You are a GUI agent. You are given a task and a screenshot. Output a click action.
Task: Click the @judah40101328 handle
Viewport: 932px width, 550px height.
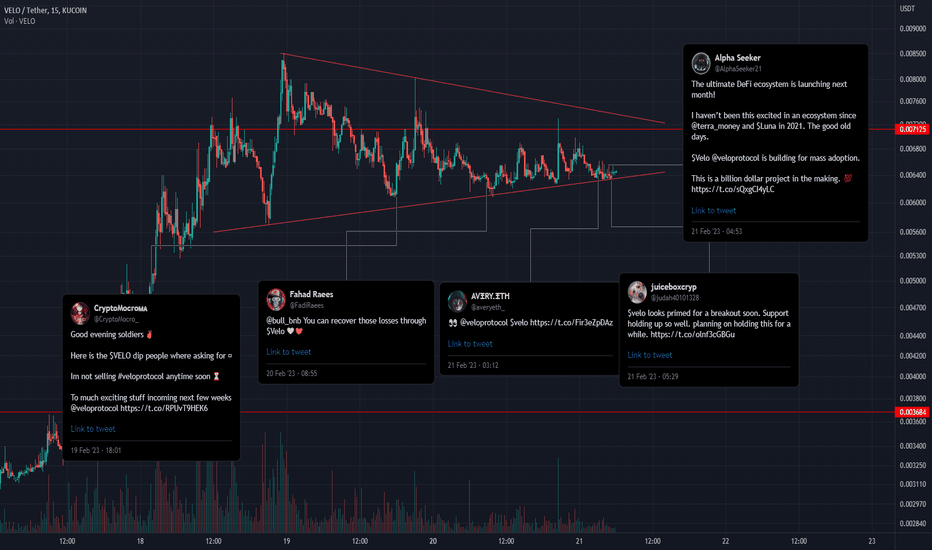click(x=675, y=298)
